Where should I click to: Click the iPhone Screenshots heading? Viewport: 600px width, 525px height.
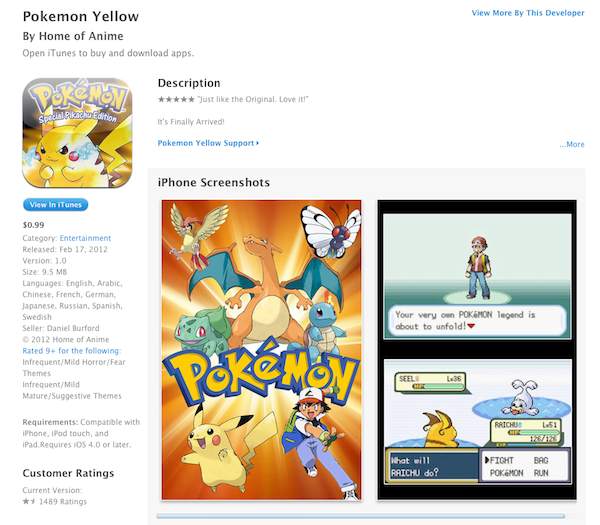(214, 183)
